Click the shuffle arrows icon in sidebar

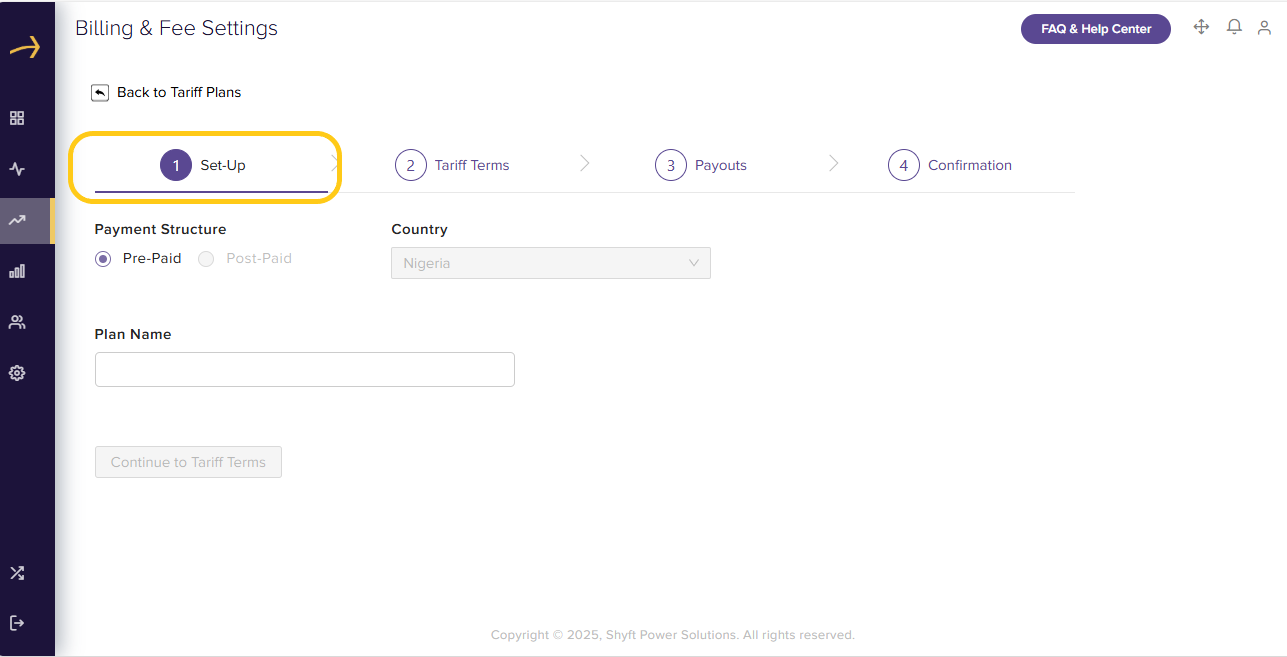[17, 573]
